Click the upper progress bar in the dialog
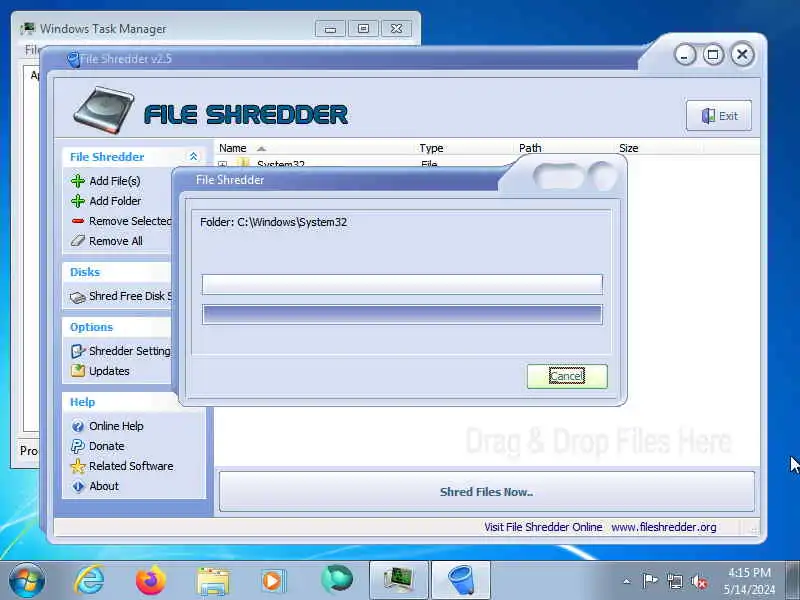 click(x=402, y=284)
